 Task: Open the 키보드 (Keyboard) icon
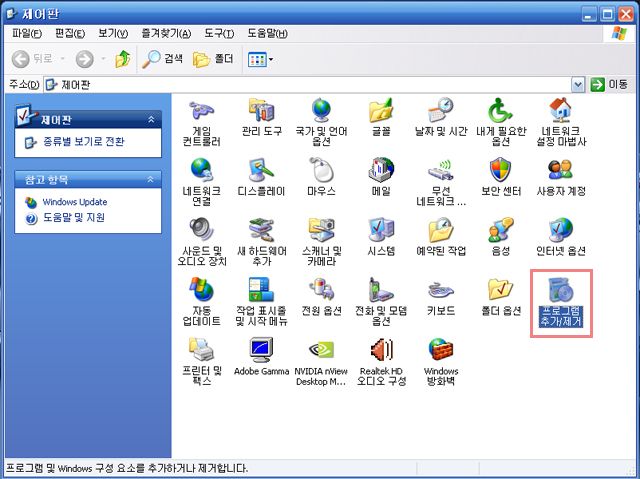[x=441, y=297]
